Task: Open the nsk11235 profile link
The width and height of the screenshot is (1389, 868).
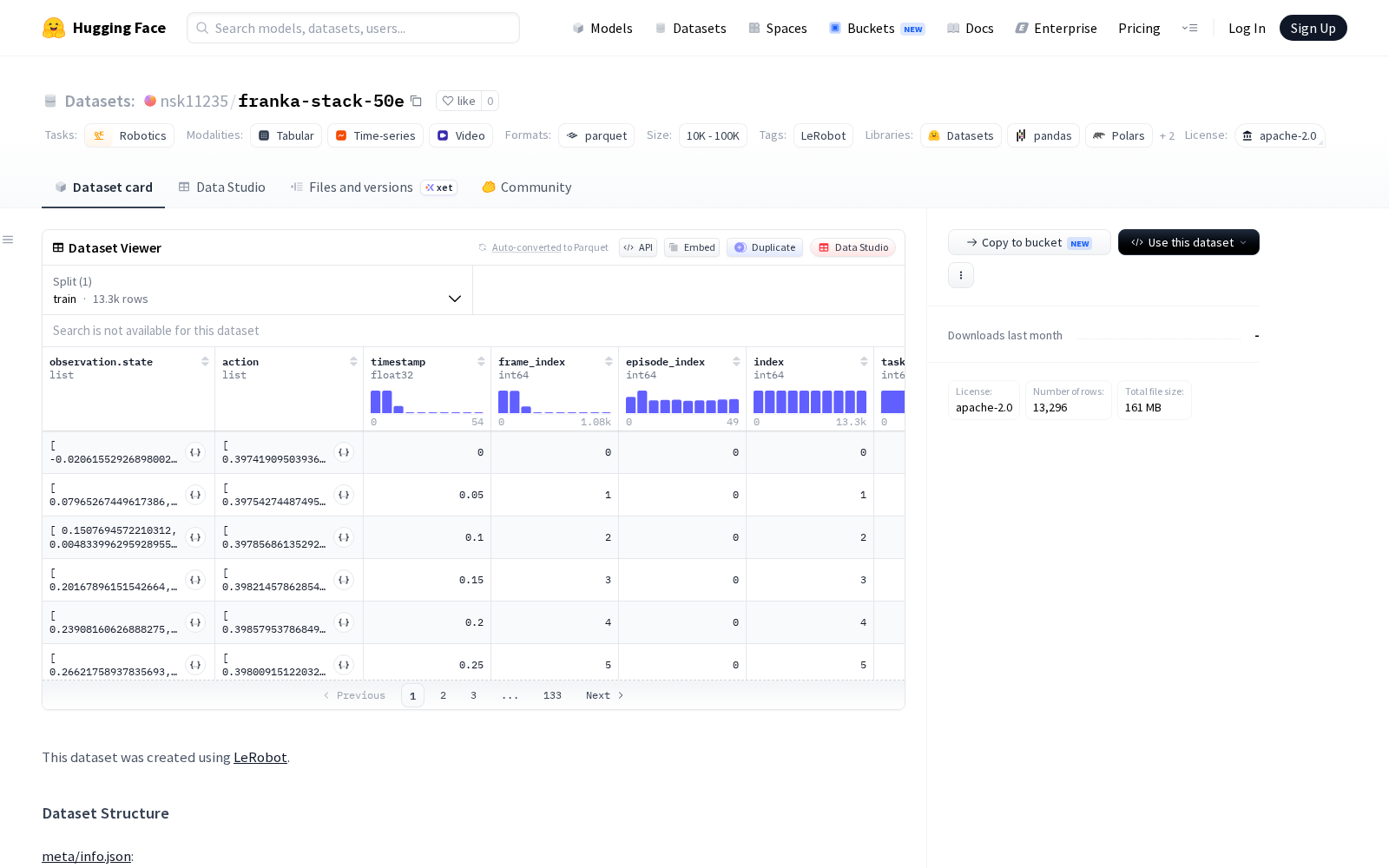Action: [x=194, y=101]
